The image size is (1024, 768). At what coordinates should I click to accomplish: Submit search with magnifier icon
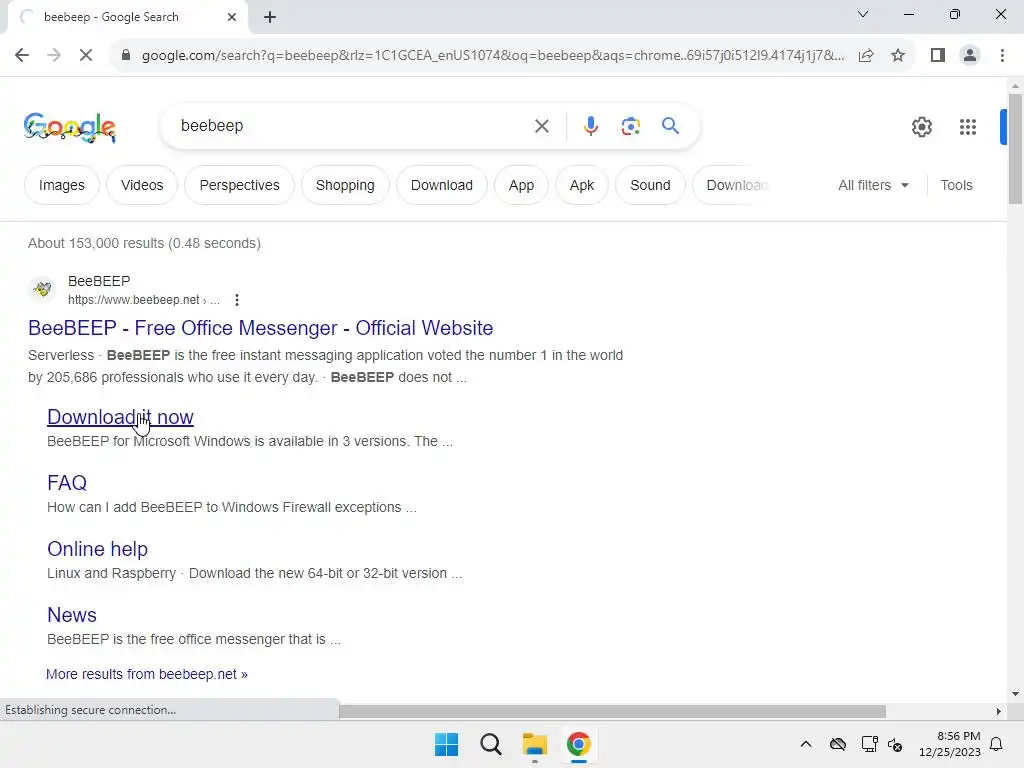(670, 125)
